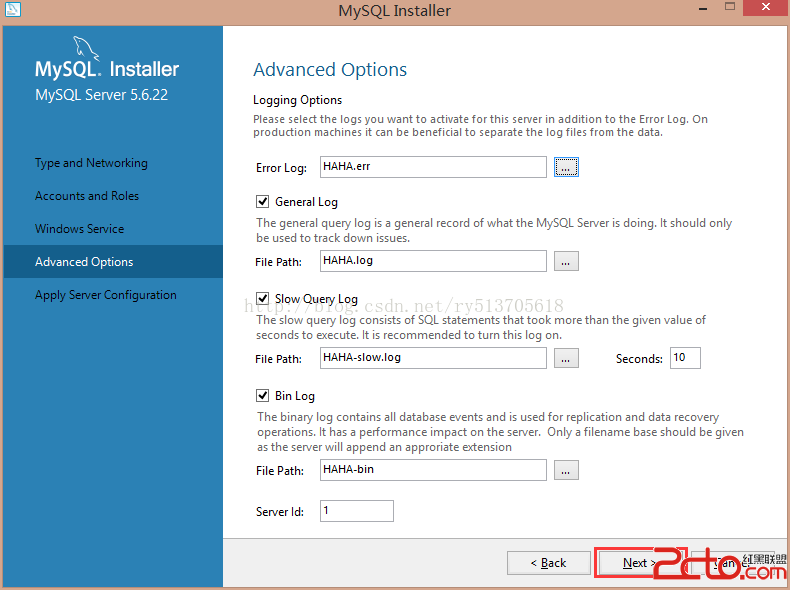Click the Back button
The width and height of the screenshot is (790, 590).
(x=549, y=563)
